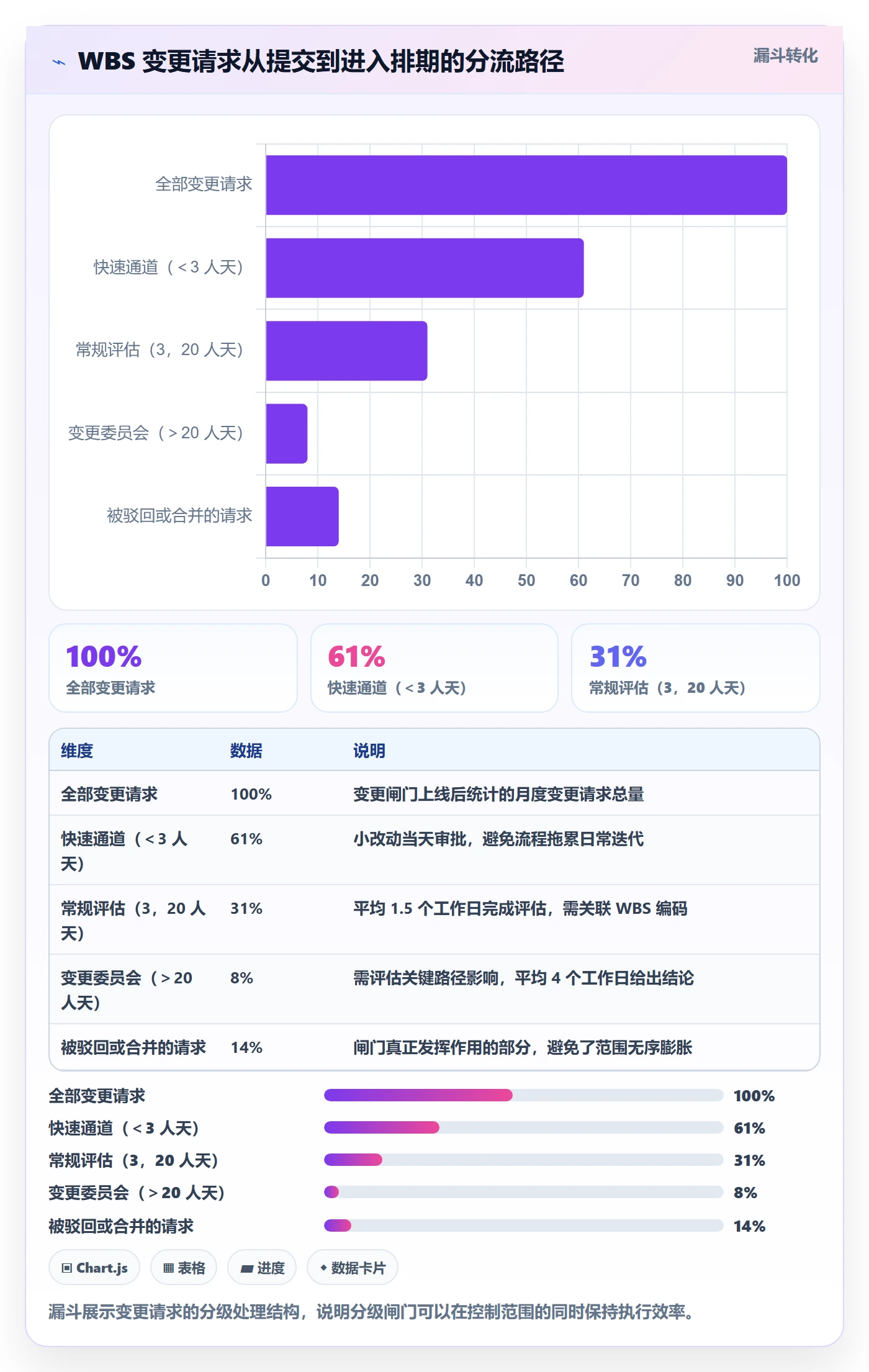Click the 说明 column header
Viewport: 869px width, 1372px height.
369,751
